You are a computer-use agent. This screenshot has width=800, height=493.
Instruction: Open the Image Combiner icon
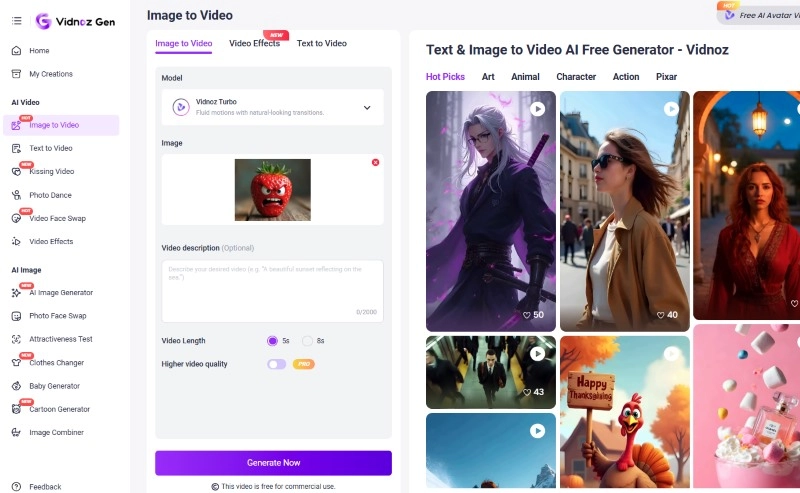[x=16, y=432]
